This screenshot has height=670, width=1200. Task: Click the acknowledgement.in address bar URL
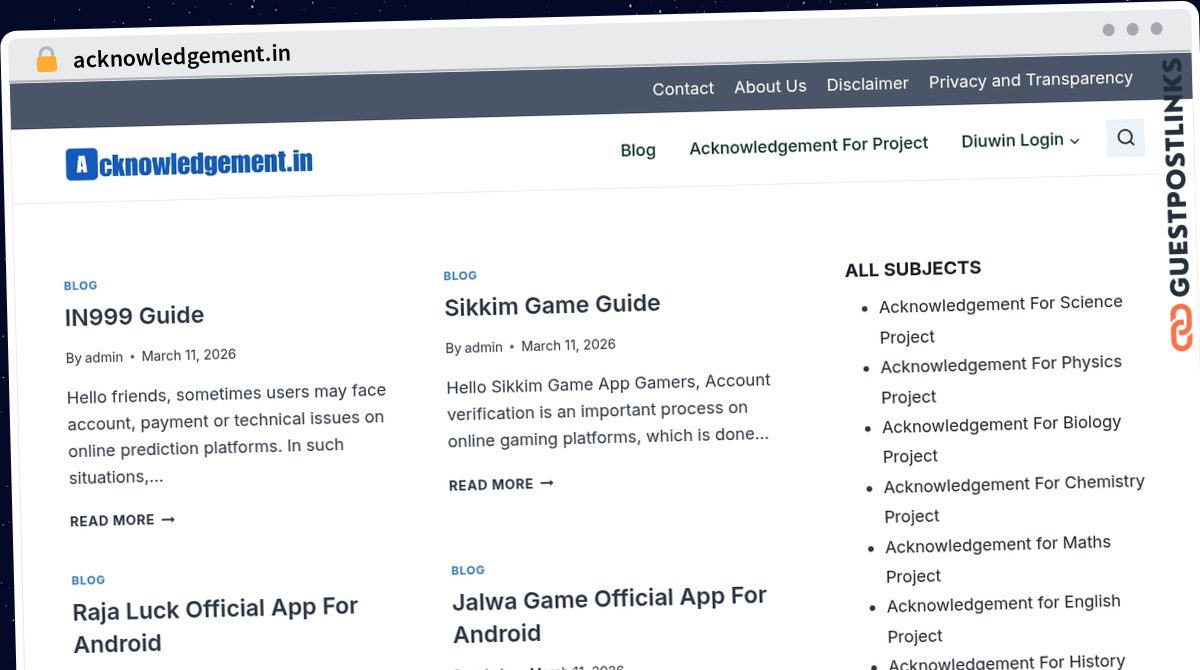click(x=182, y=56)
